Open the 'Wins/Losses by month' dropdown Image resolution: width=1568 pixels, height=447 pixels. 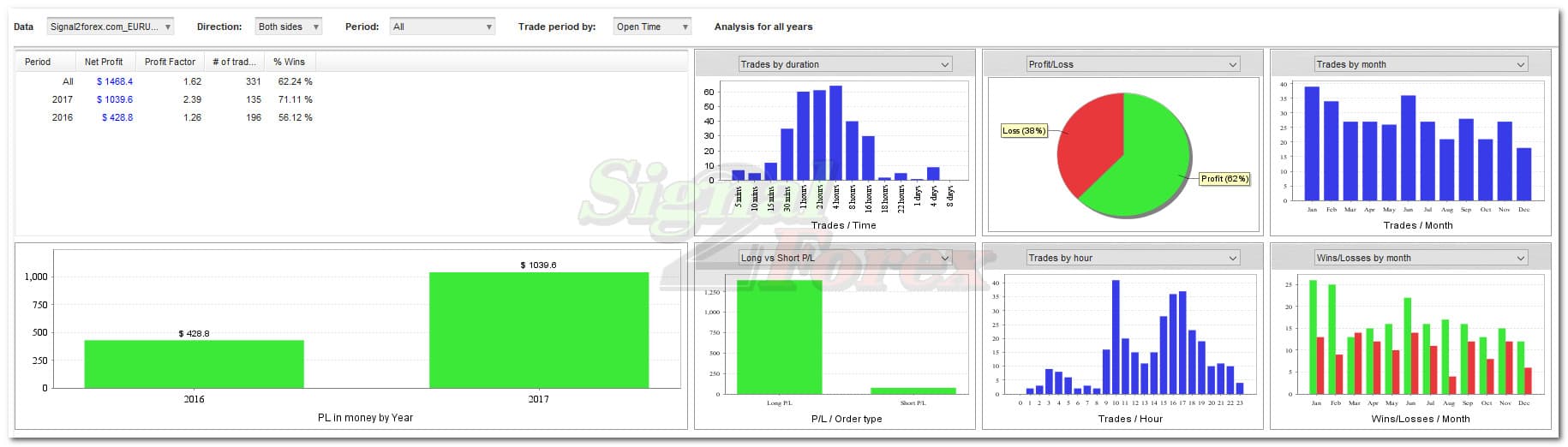coord(1421,258)
